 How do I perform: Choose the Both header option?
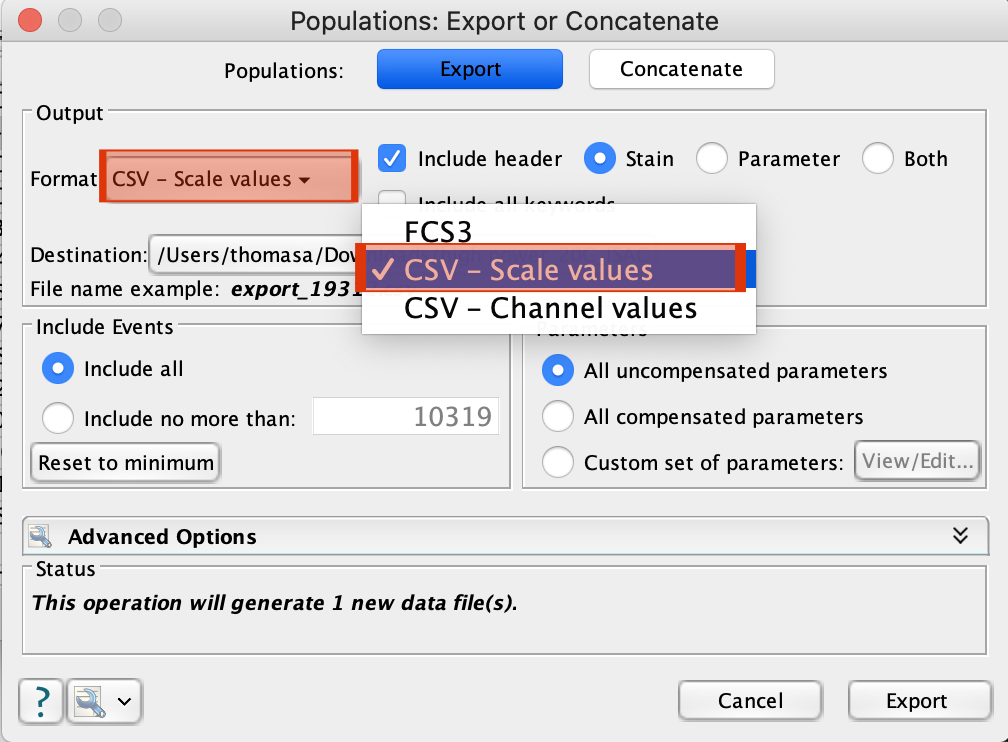point(878,158)
